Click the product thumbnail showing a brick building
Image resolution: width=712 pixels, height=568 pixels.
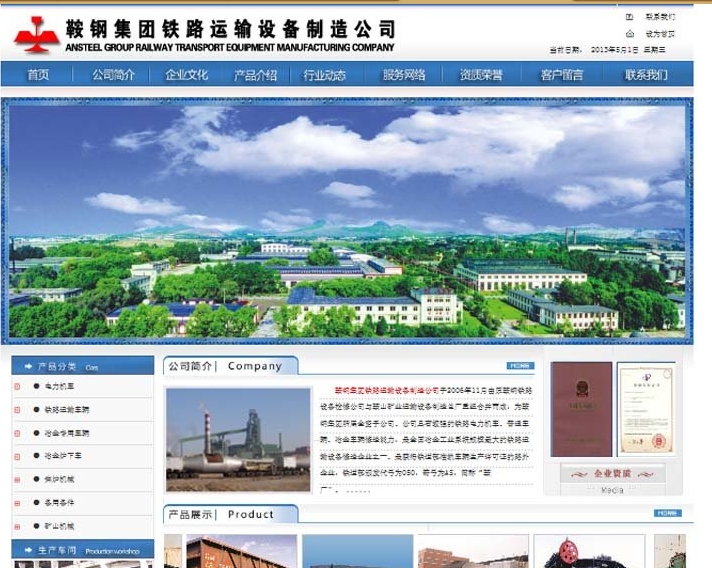pos(473,551)
